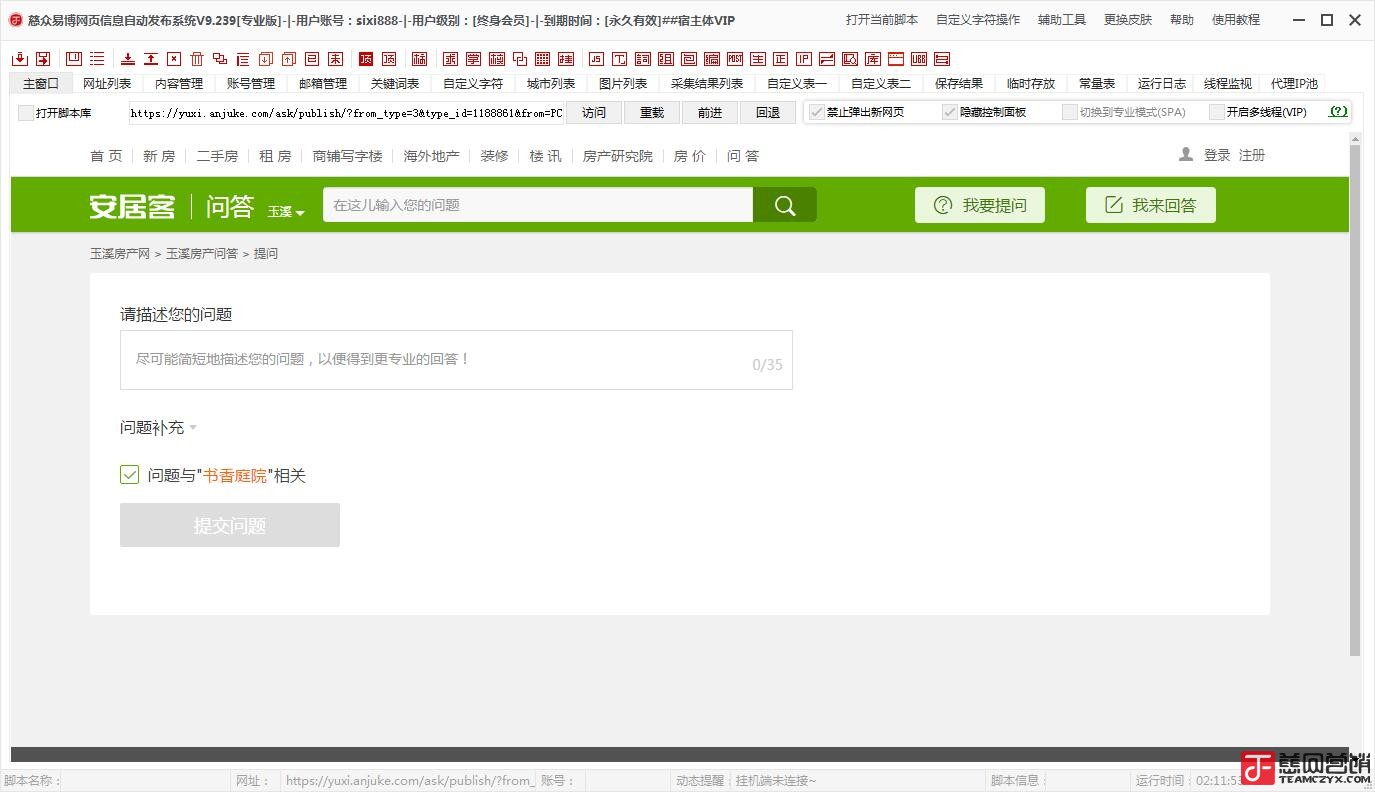Click the boxed T toolbar icon

[x=620, y=59]
